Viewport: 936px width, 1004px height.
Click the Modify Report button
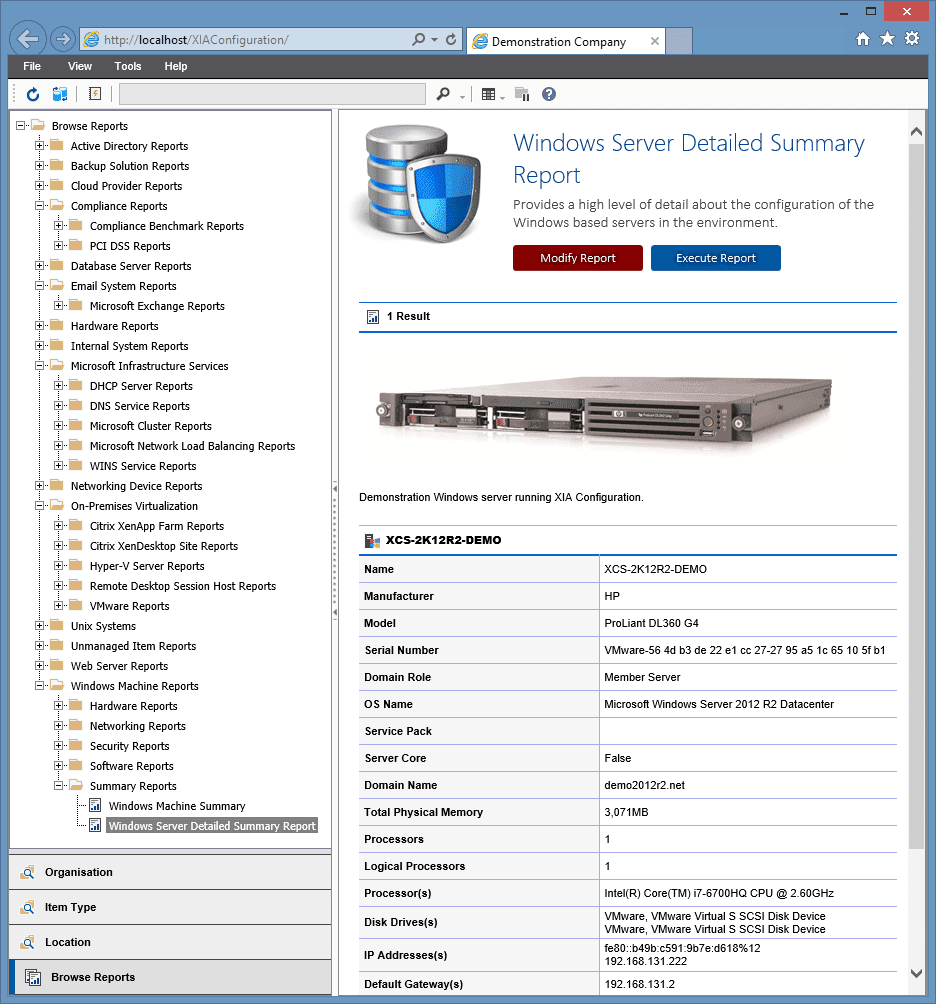[x=577, y=257]
